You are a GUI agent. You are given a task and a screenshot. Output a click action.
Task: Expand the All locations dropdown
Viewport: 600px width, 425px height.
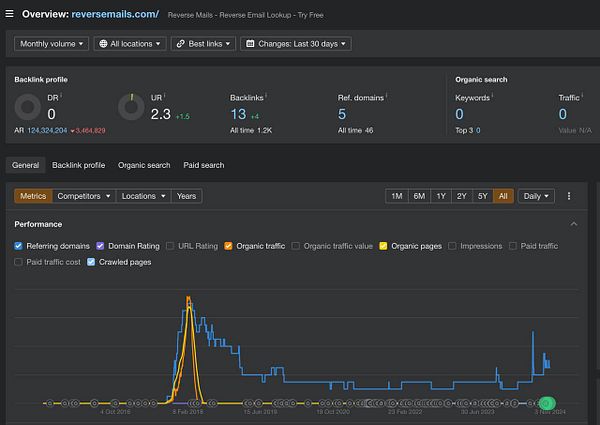[129, 44]
